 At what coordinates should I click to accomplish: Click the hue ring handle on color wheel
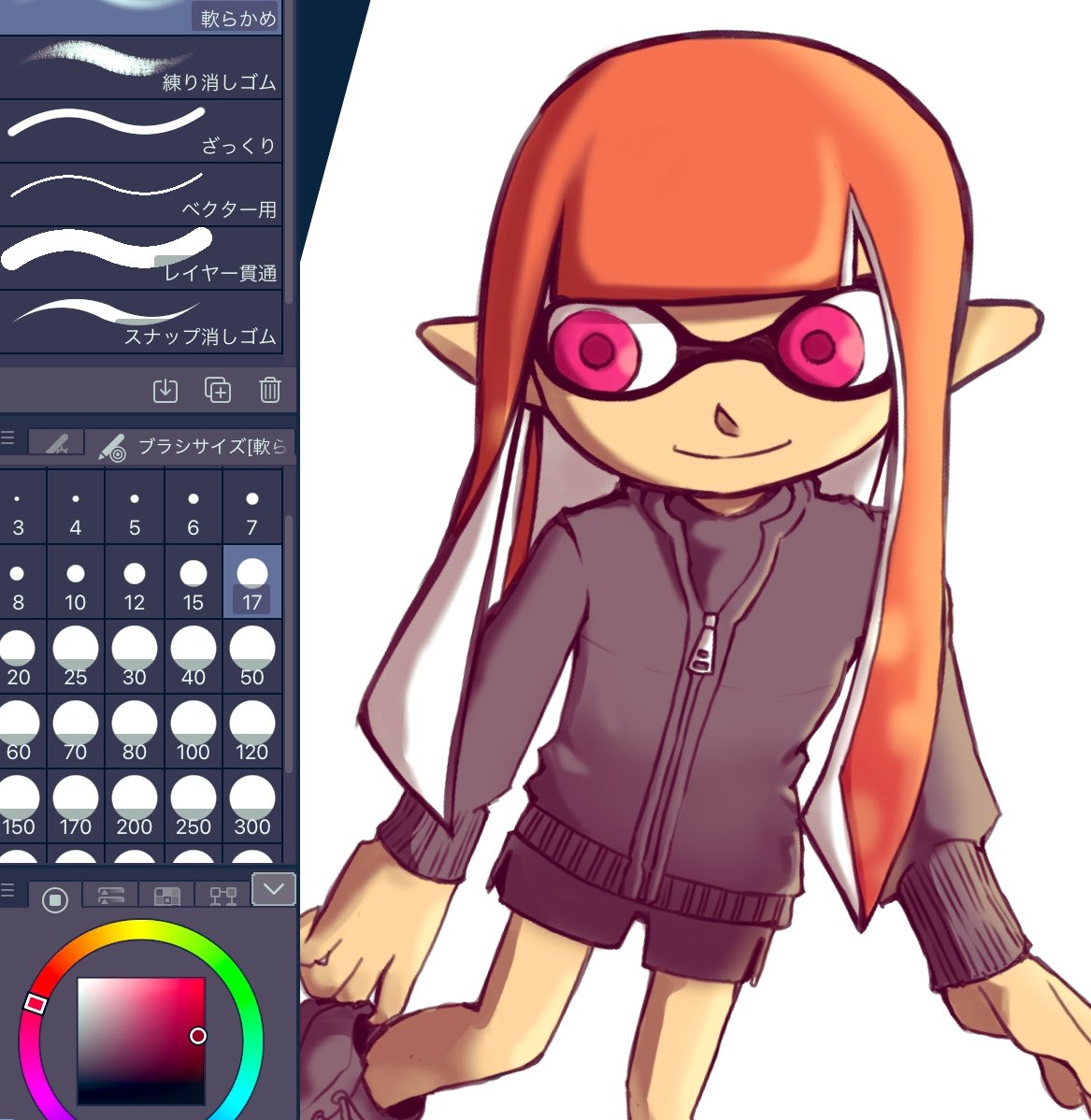[x=35, y=1003]
